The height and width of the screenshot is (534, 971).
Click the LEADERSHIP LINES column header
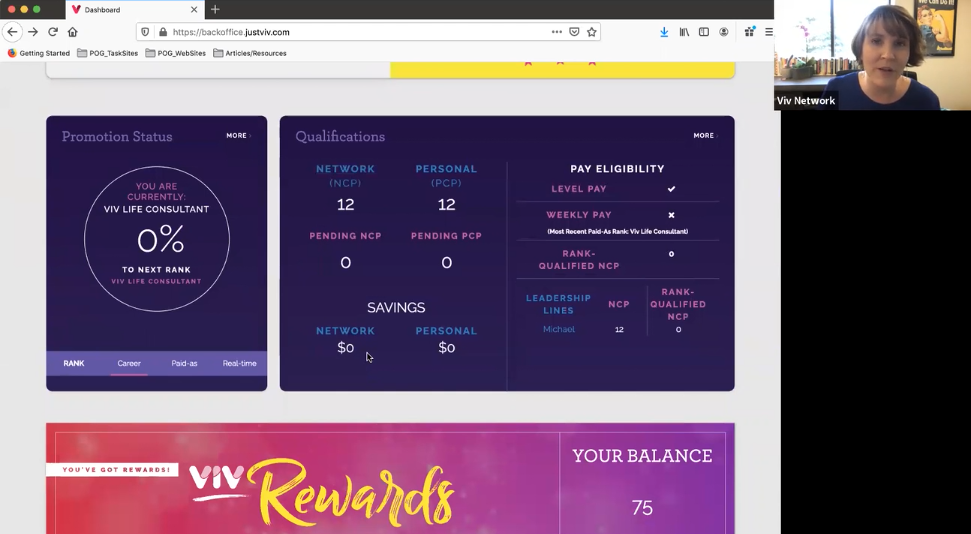[x=558, y=304]
